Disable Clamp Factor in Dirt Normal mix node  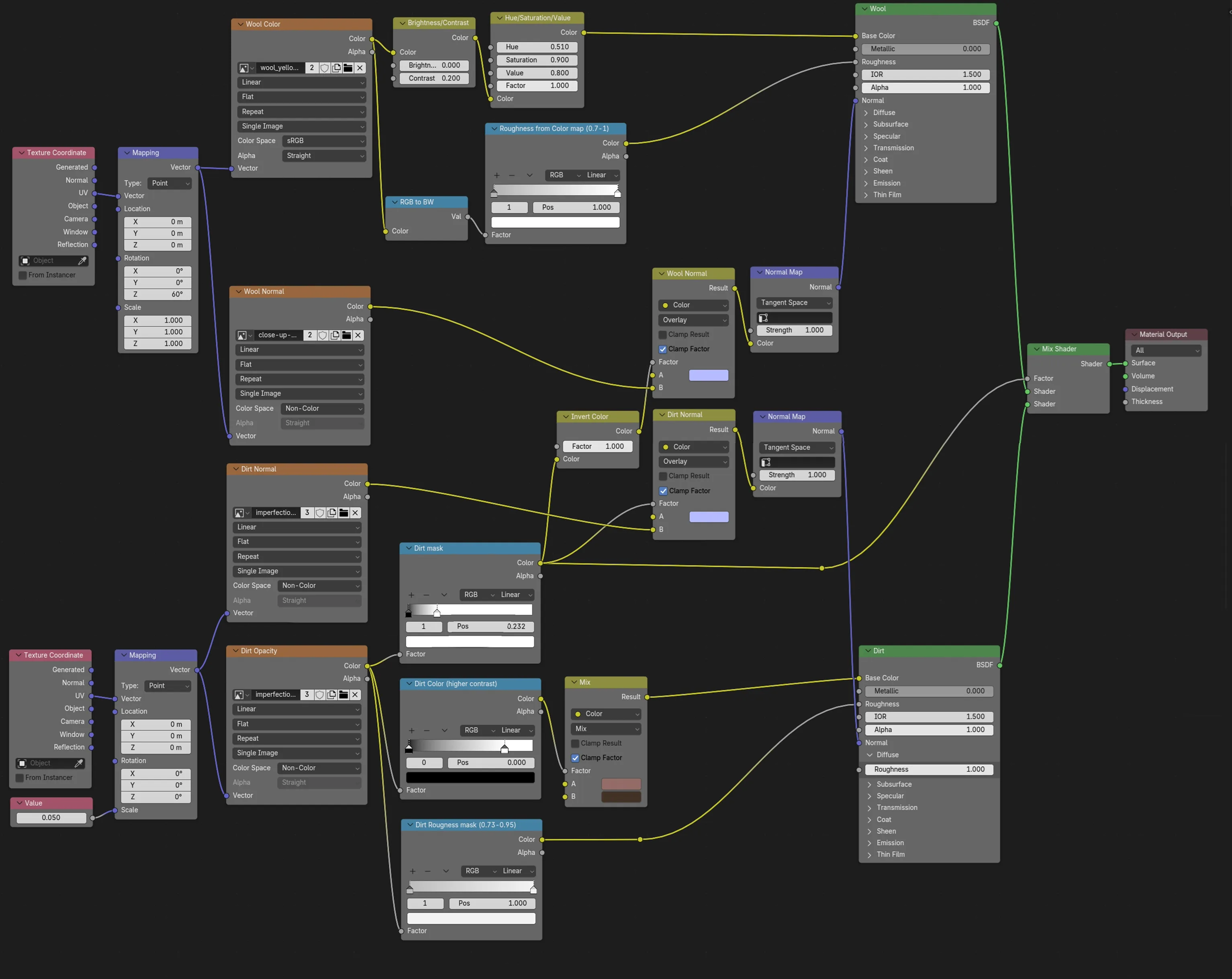pyautogui.click(x=663, y=491)
